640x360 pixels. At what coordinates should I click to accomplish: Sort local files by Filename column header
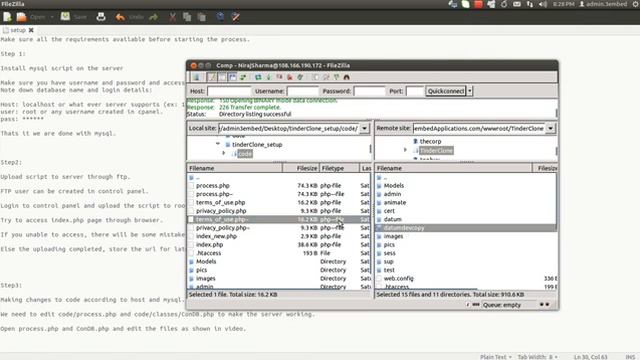tap(234, 168)
